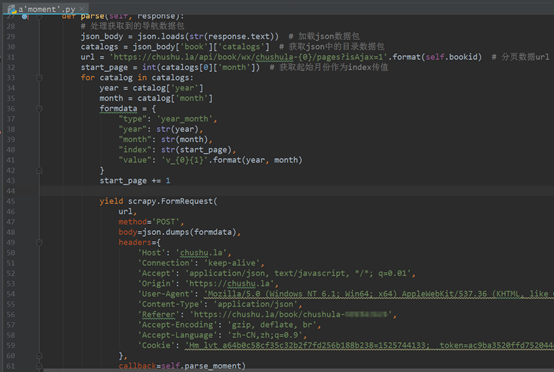This screenshot has width=554, height=372.
Task: Click the 'User-Agent' Mozilla string
Action: [x=379, y=294]
